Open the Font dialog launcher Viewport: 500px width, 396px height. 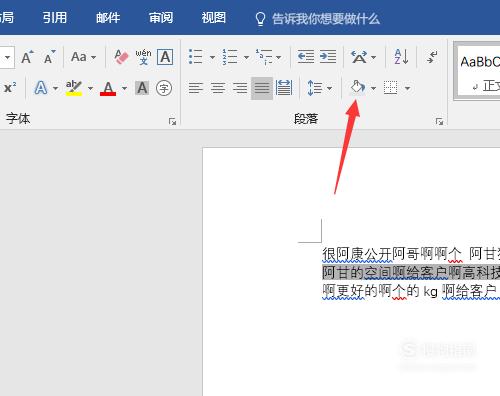(172, 122)
